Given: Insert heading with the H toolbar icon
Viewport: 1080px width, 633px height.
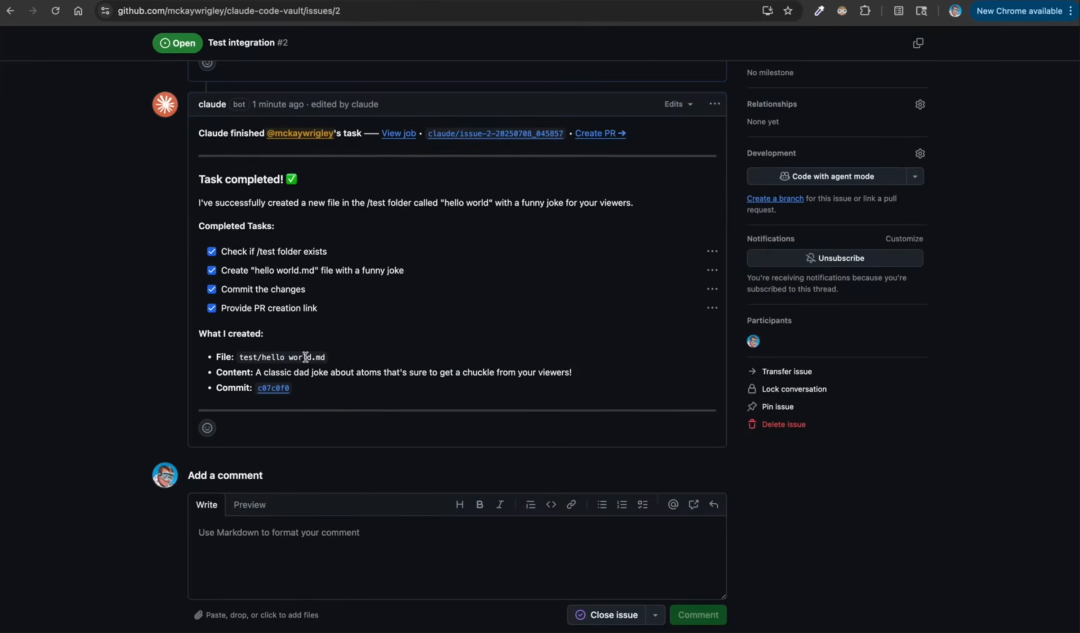Looking at the screenshot, I should (459, 505).
